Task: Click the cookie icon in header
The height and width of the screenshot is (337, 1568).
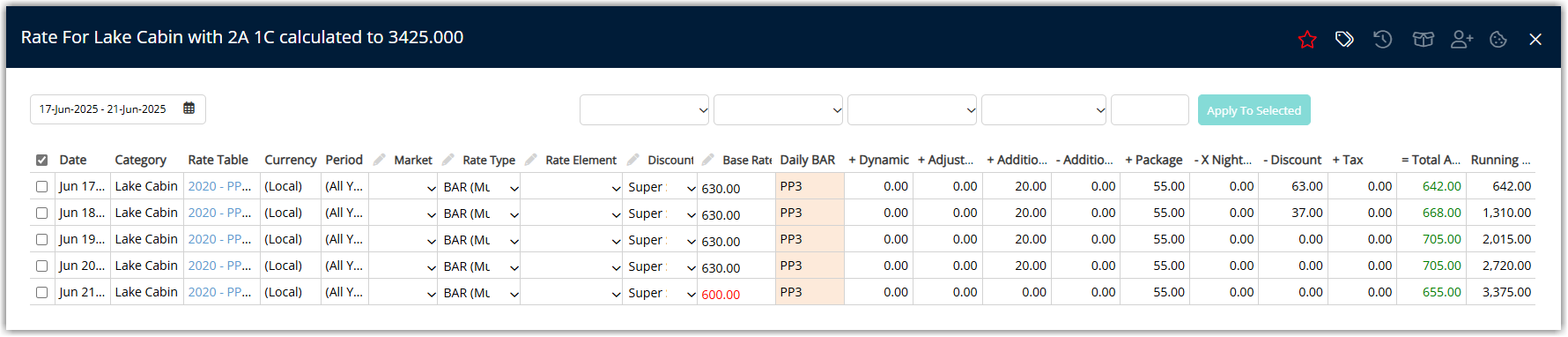Action: pos(1498,39)
